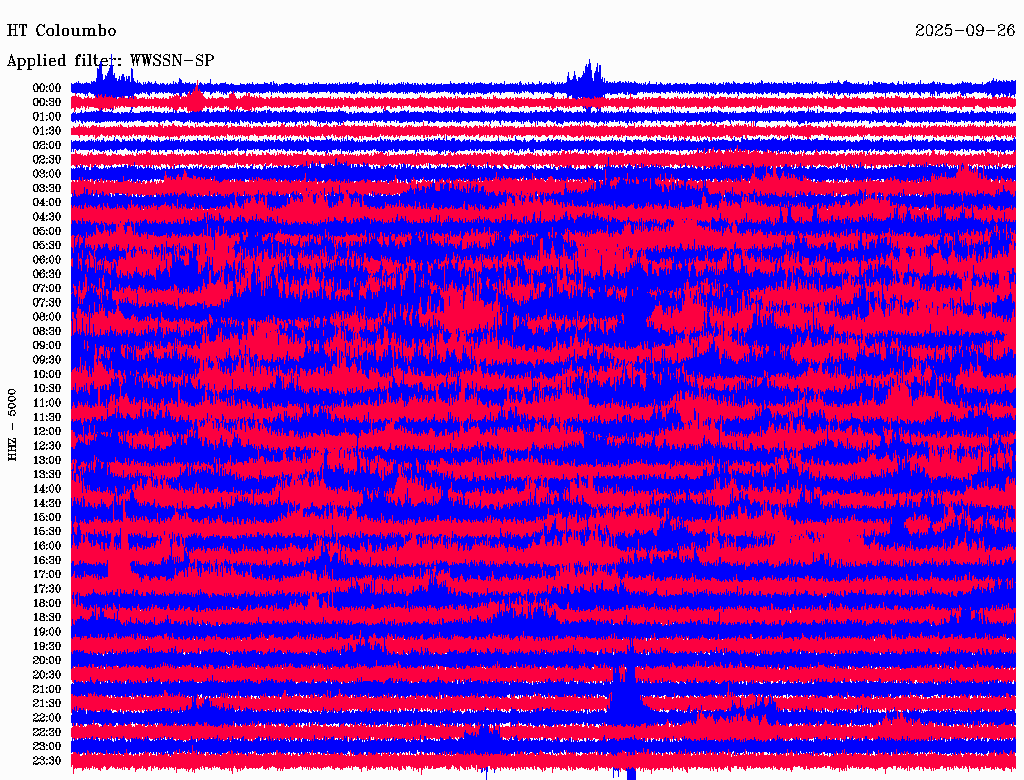Select the 20:30 time row label
The width and height of the screenshot is (1024, 780).
(47, 675)
